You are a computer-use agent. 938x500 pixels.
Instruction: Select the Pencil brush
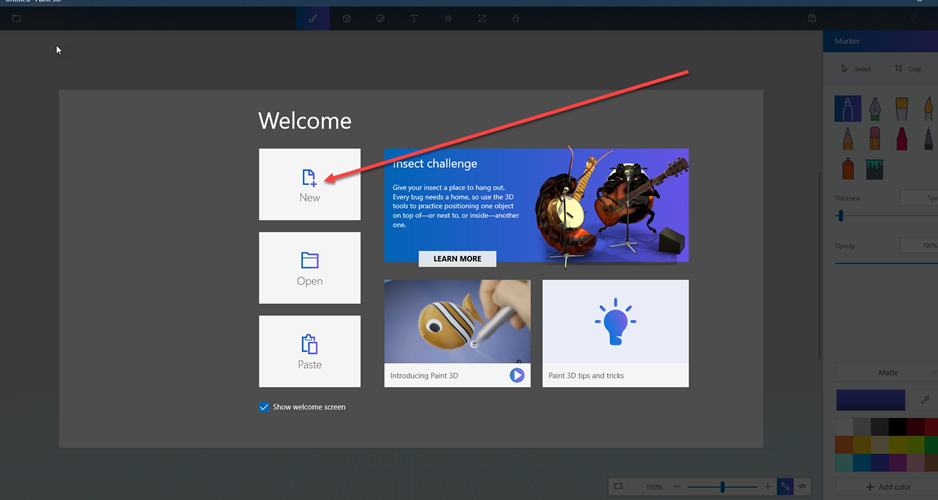(848, 139)
